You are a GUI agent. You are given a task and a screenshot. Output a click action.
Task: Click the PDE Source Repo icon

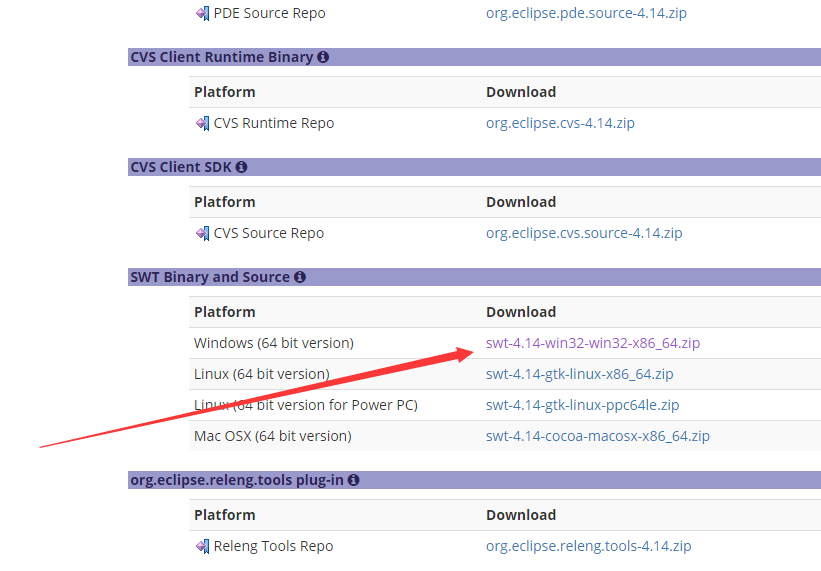(x=203, y=14)
